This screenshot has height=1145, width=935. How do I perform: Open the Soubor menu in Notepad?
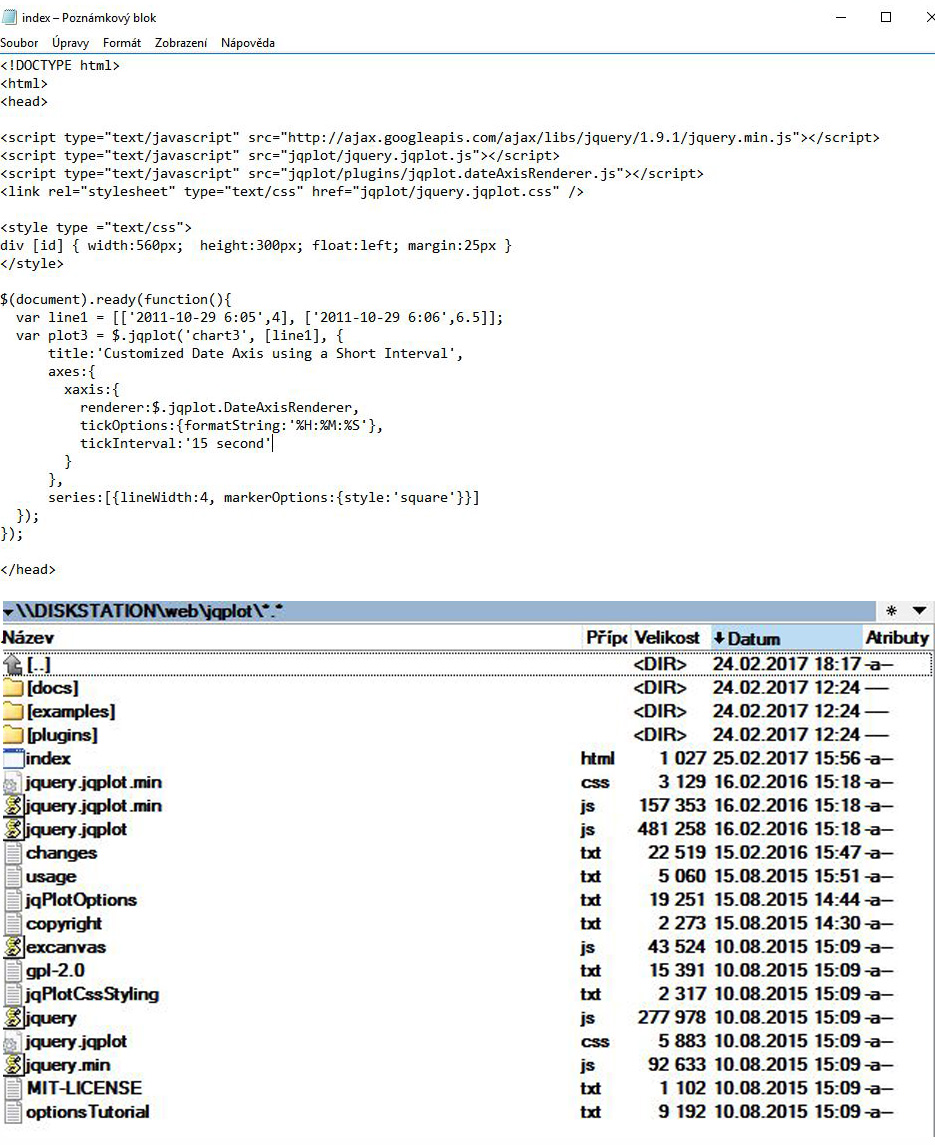(x=19, y=43)
